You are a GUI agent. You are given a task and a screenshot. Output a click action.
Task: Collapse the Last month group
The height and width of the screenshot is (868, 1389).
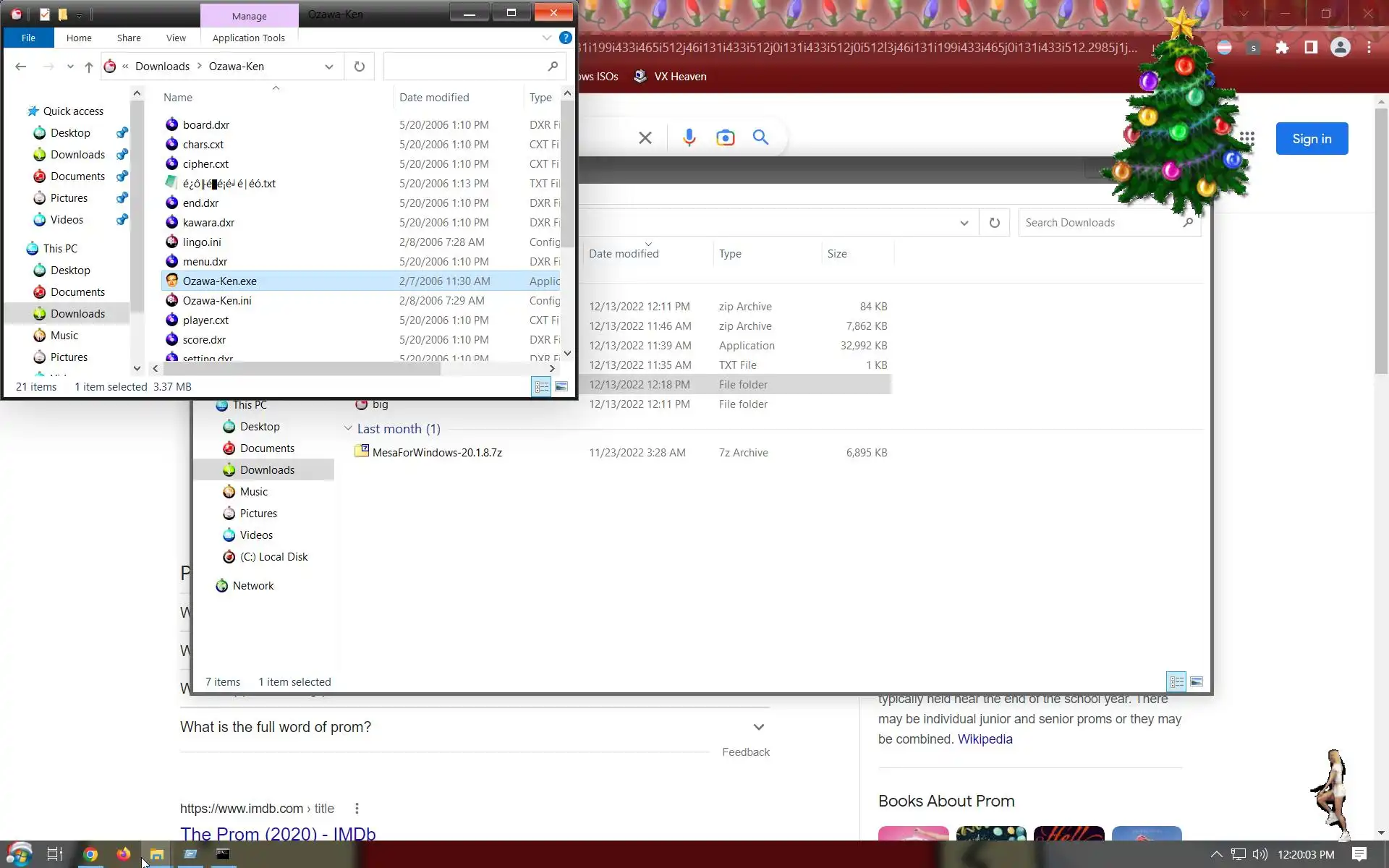[348, 428]
